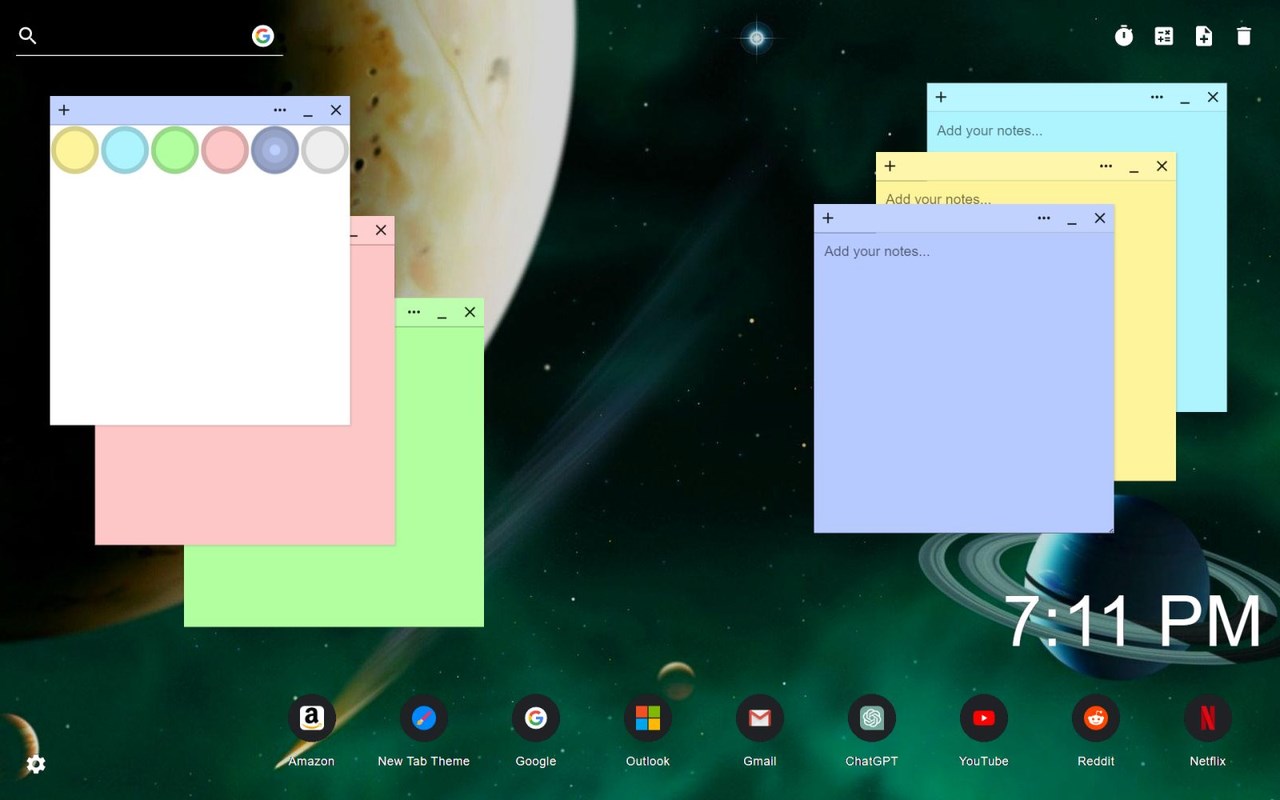Close the blue note
Viewport: 1280px width, 800px height.
click(1100, 218)
